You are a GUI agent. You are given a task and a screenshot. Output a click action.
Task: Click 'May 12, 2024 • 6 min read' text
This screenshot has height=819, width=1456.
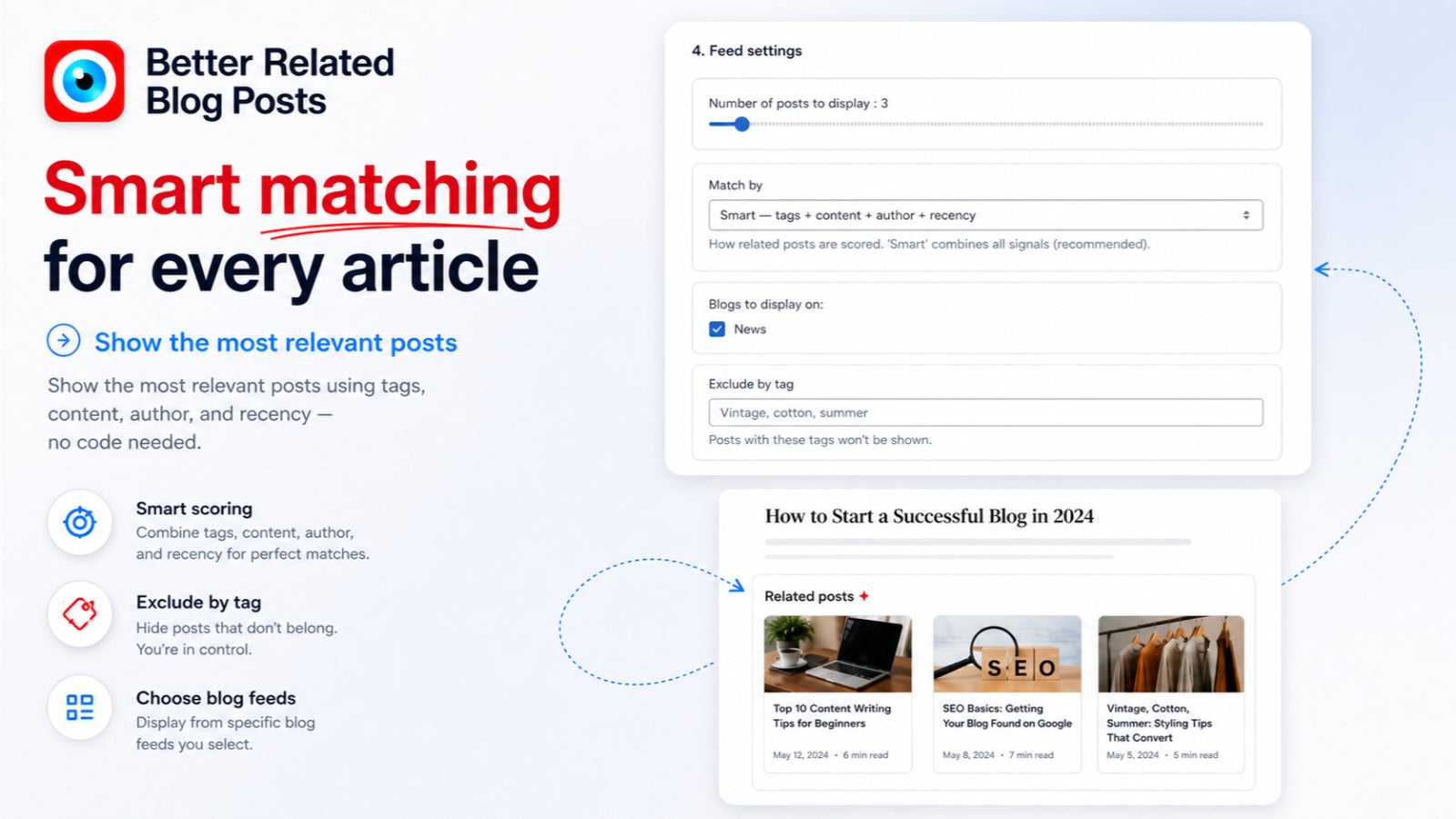tap(830, 755)
